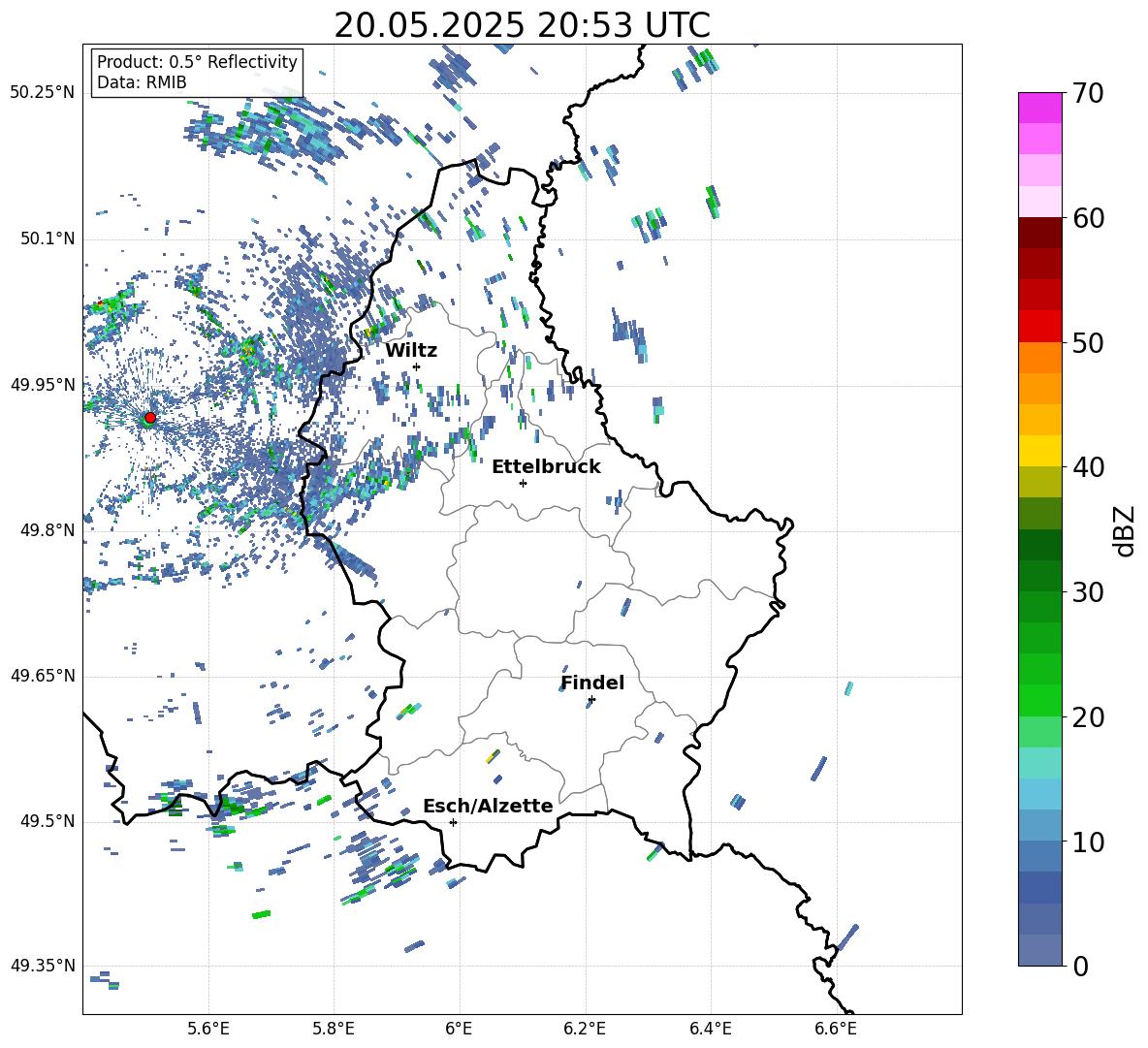This screenshot has height=1048, width=1148.
Task: Click the 49.95°N latitude label
Action: click(43, 385)
